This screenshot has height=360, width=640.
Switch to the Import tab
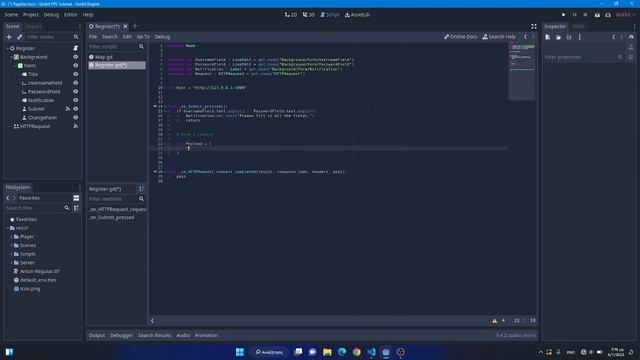pyautogui.click(x=33, y=27)
